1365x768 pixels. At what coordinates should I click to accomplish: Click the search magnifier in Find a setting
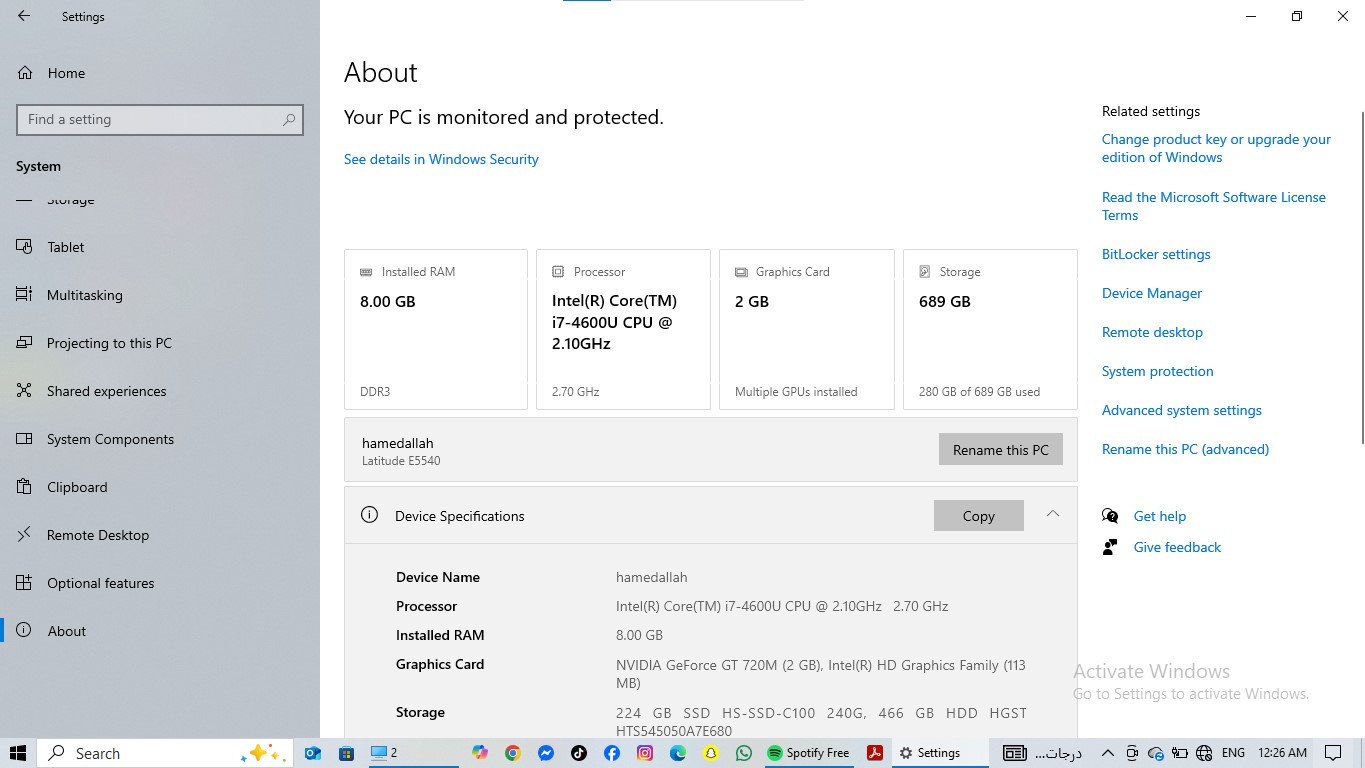(x=289, y=119)
